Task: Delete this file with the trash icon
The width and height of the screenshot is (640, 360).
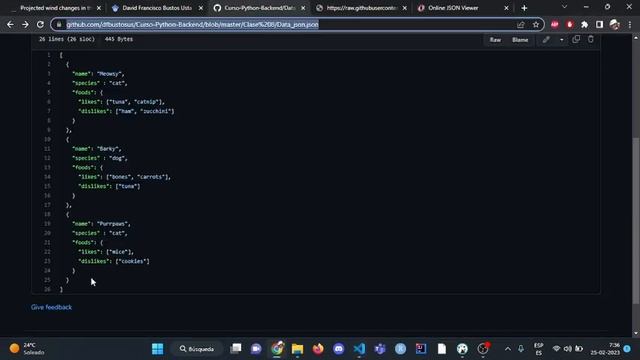Action: 591,39
